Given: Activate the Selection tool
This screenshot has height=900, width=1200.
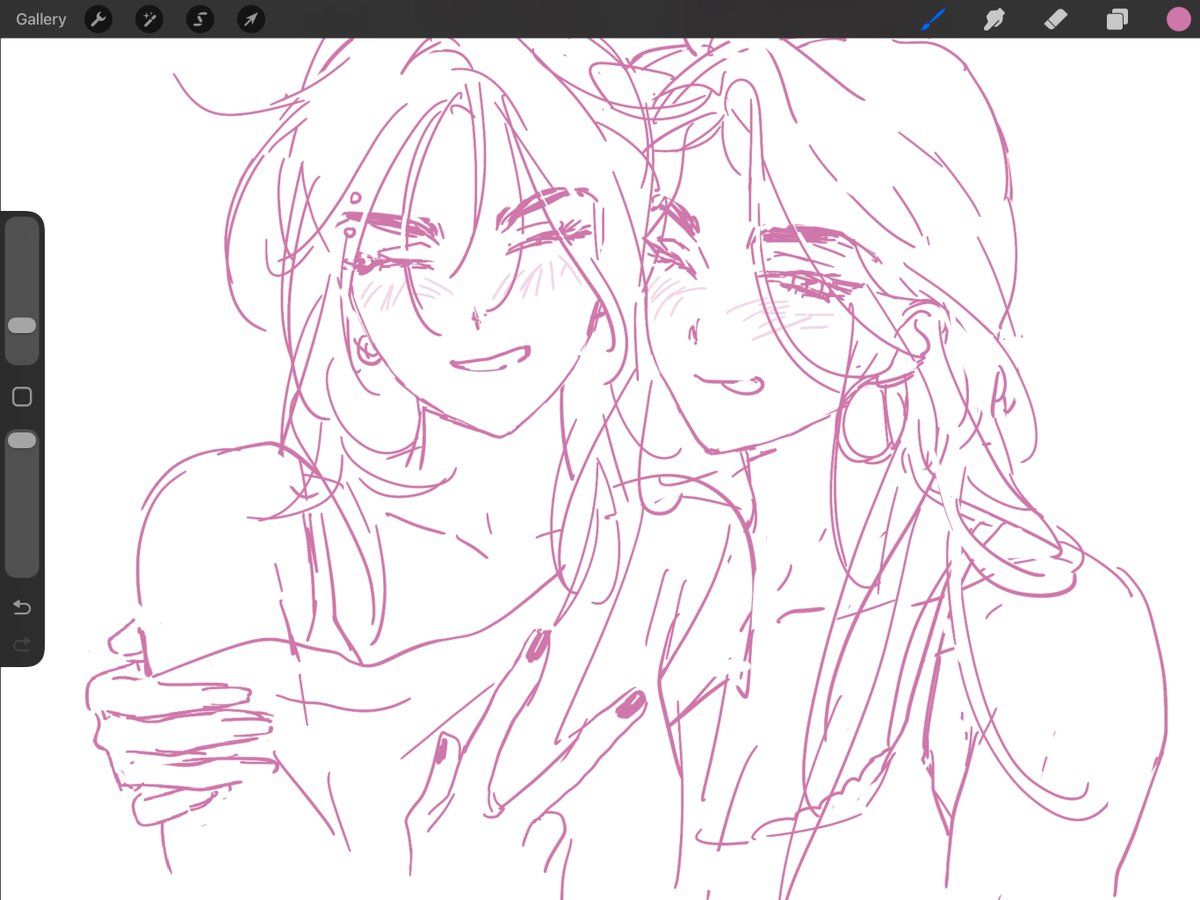Looking at the screenshot, I should (x=200, y=19).
